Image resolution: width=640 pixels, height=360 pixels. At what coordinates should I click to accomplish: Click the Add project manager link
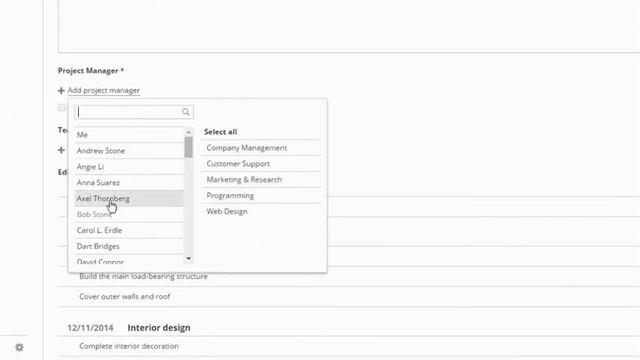pos(104,90)
